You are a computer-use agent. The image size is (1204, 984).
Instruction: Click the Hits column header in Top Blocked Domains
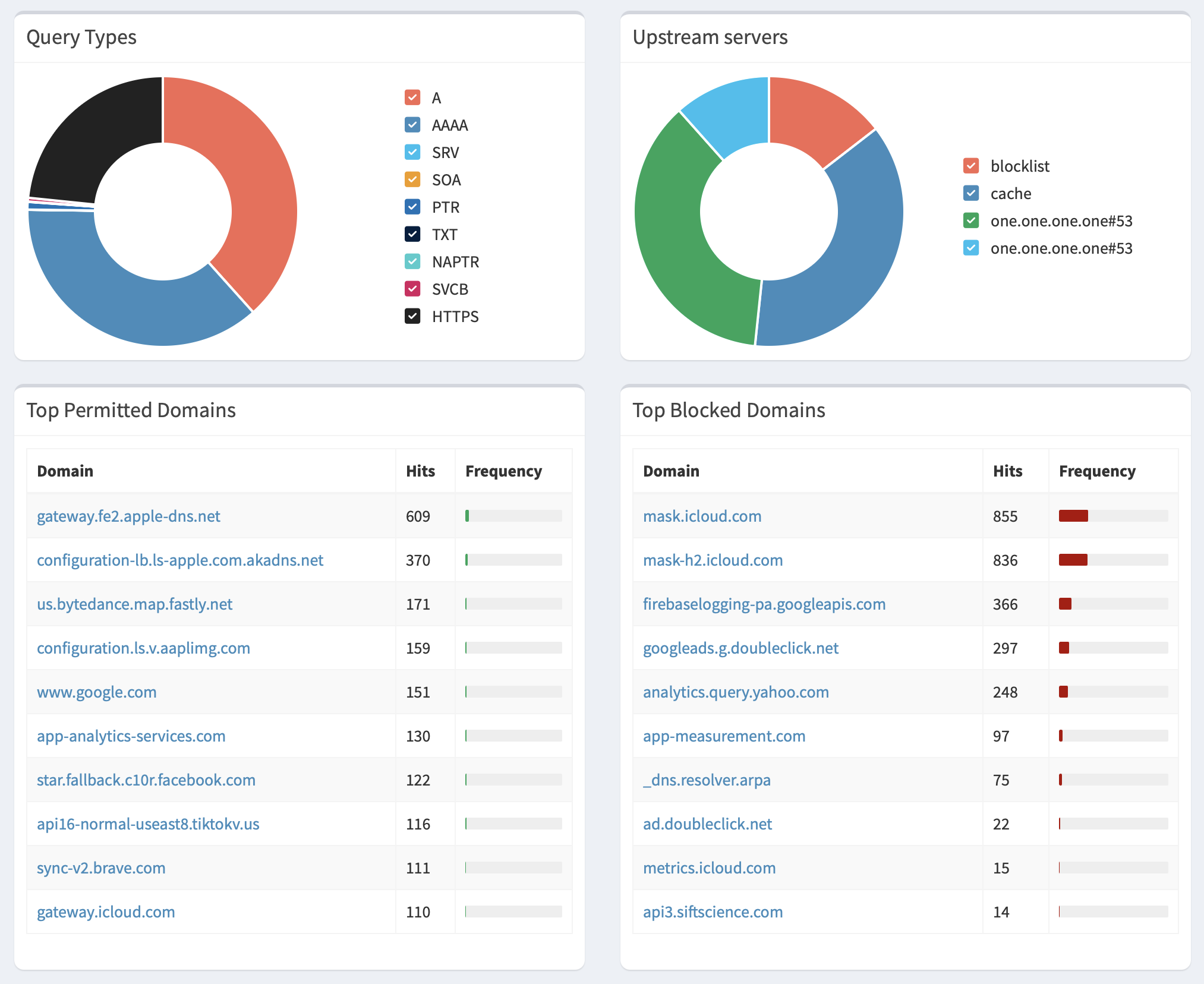tap(1008, 471)
